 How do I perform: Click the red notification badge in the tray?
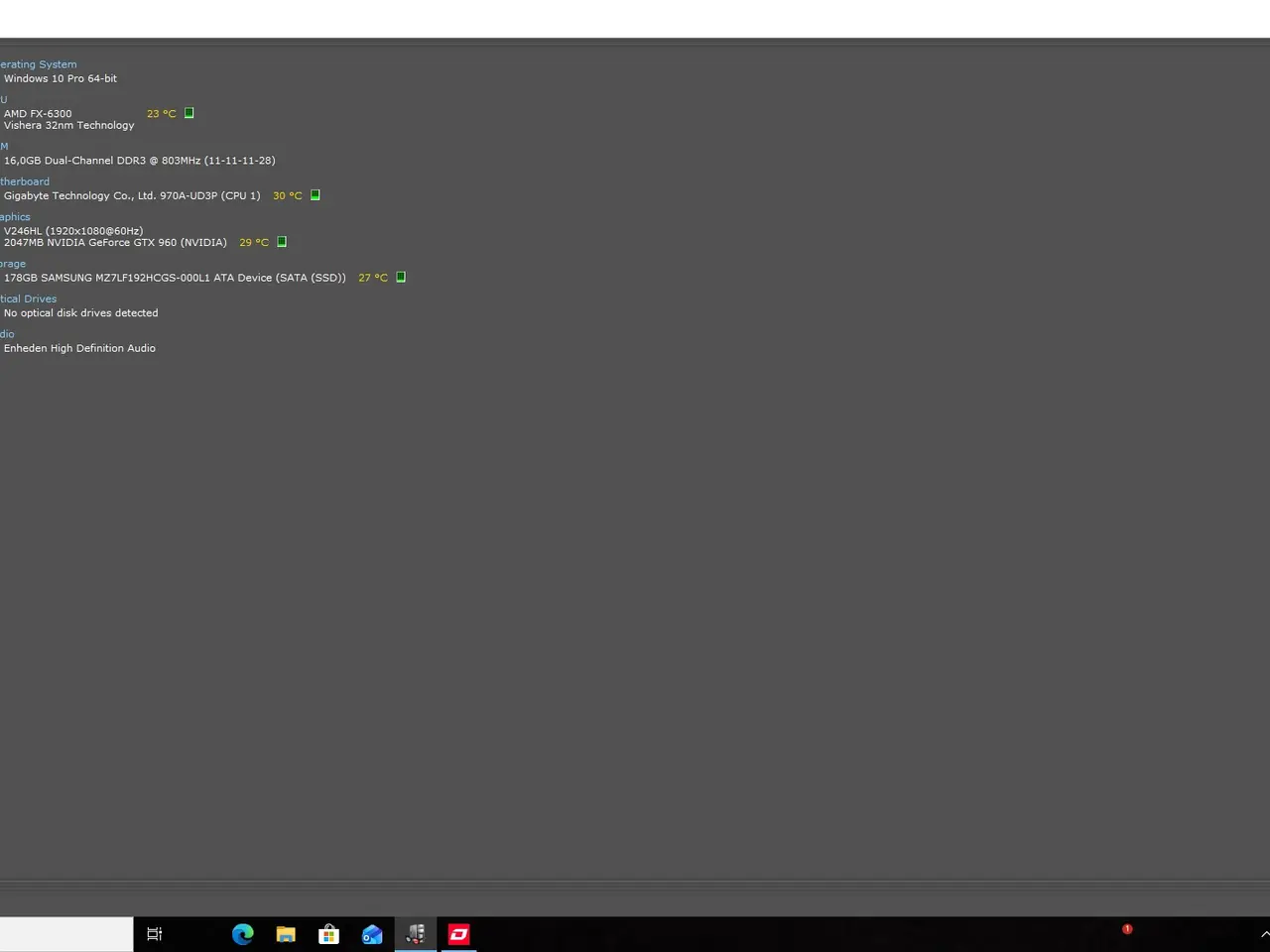pyautogui.click(x=1127, y=929)
